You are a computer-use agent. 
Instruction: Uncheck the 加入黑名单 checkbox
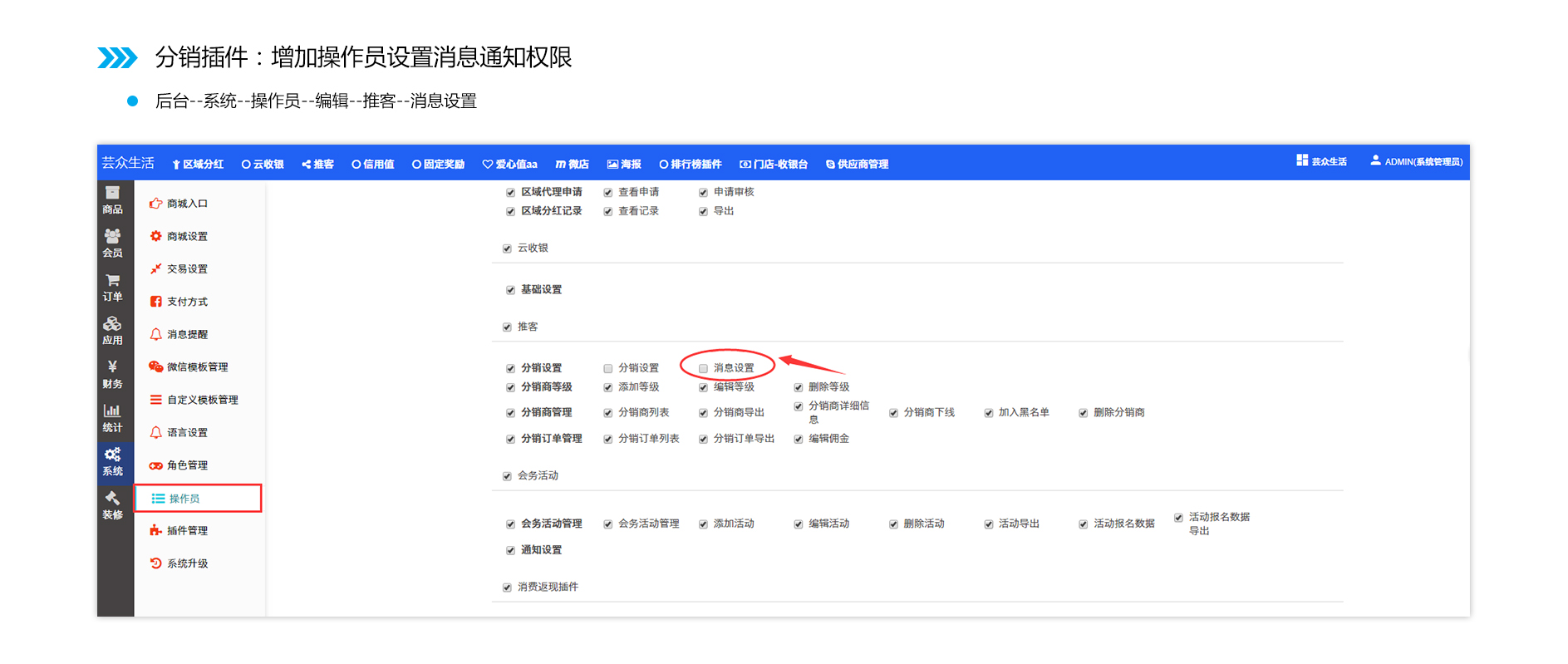pyautogui.click(x=989, y=413)
